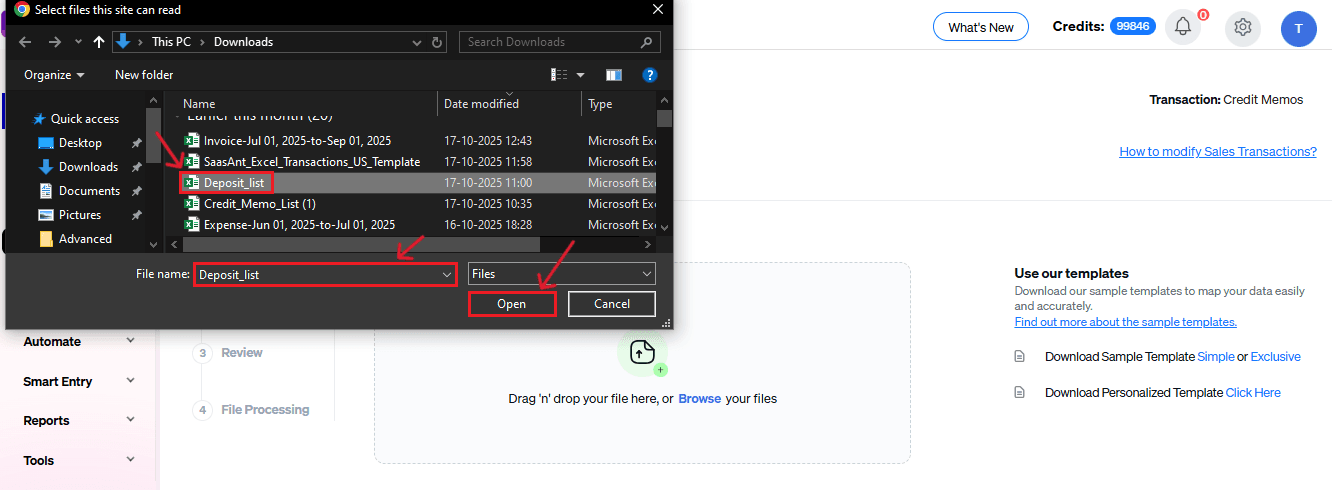The image size is (1332, 490).
Task: Open file dialog help icon
Action: (x=649, y=75)
